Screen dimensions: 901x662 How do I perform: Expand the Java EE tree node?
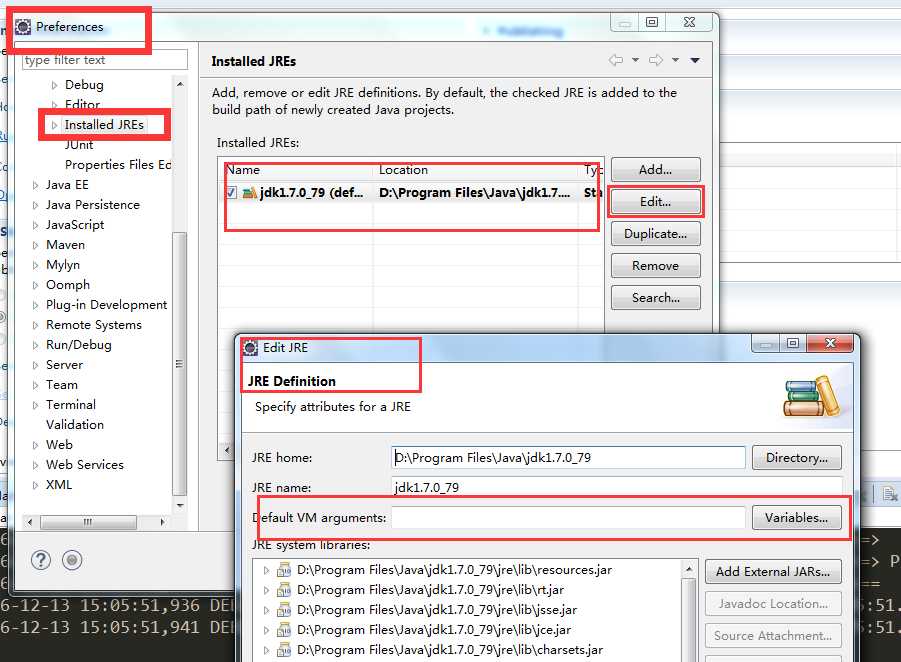(x=36, y=185)
